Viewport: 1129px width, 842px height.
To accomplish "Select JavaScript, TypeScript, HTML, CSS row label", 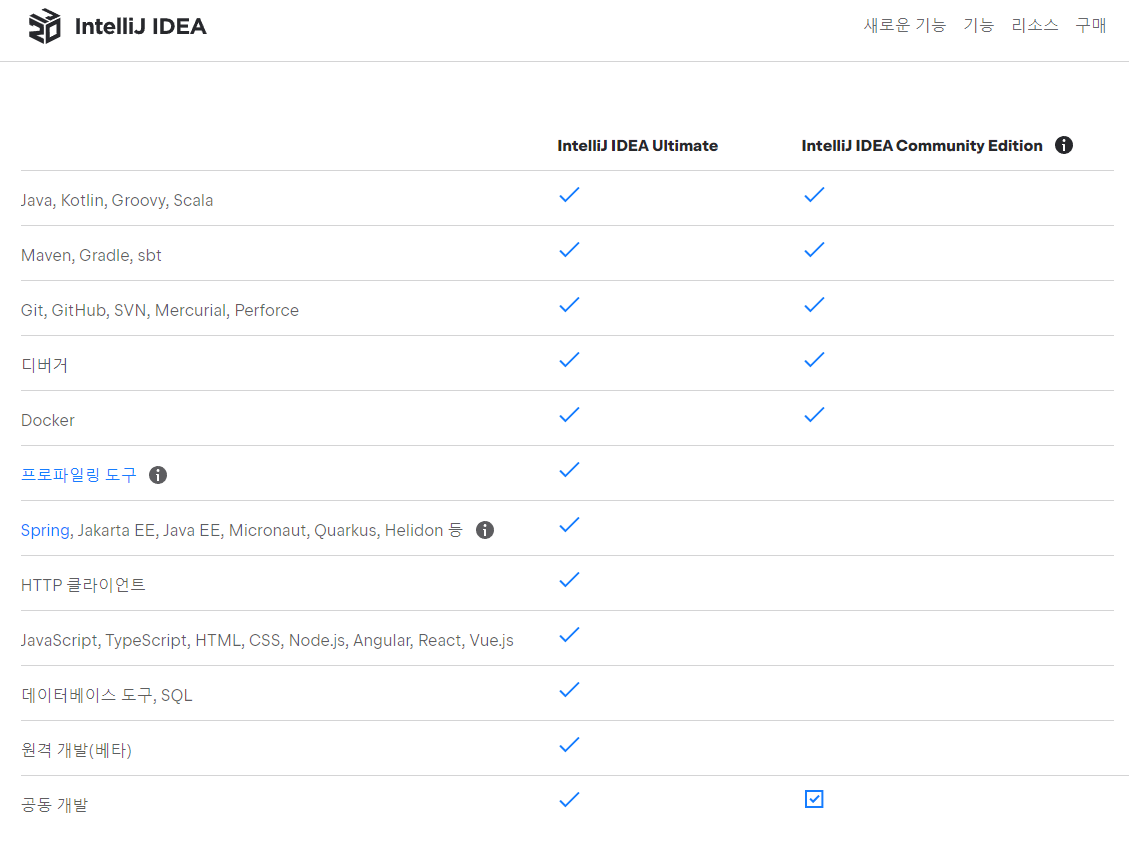I will point(267,640).
